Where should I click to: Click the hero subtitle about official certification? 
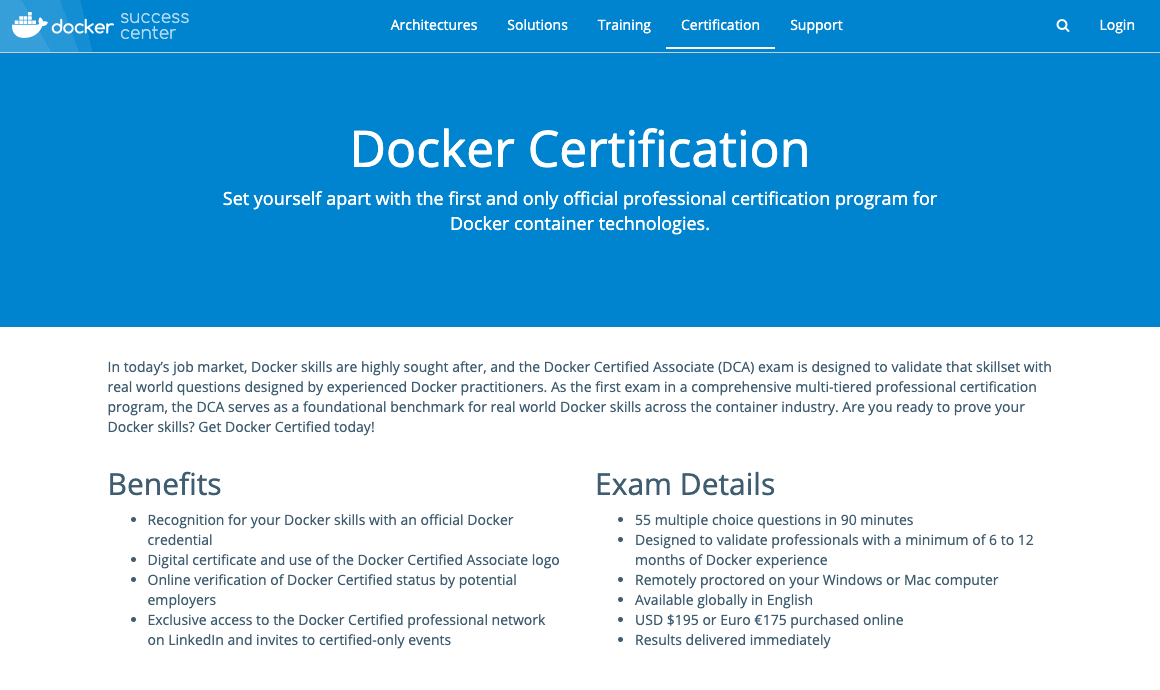[579, 211]
